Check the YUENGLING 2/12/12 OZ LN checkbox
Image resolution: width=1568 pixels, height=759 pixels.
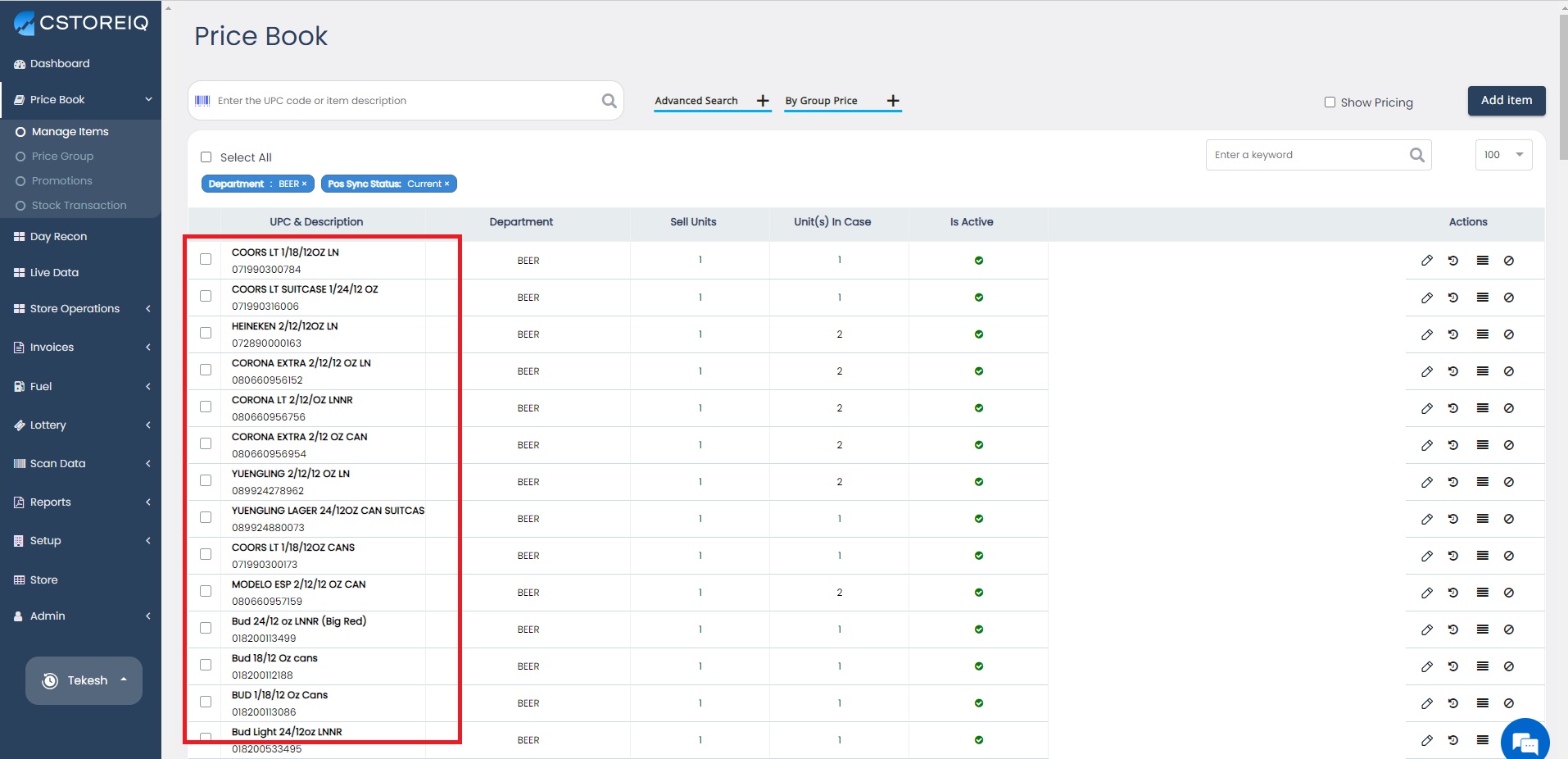[206, 480]
